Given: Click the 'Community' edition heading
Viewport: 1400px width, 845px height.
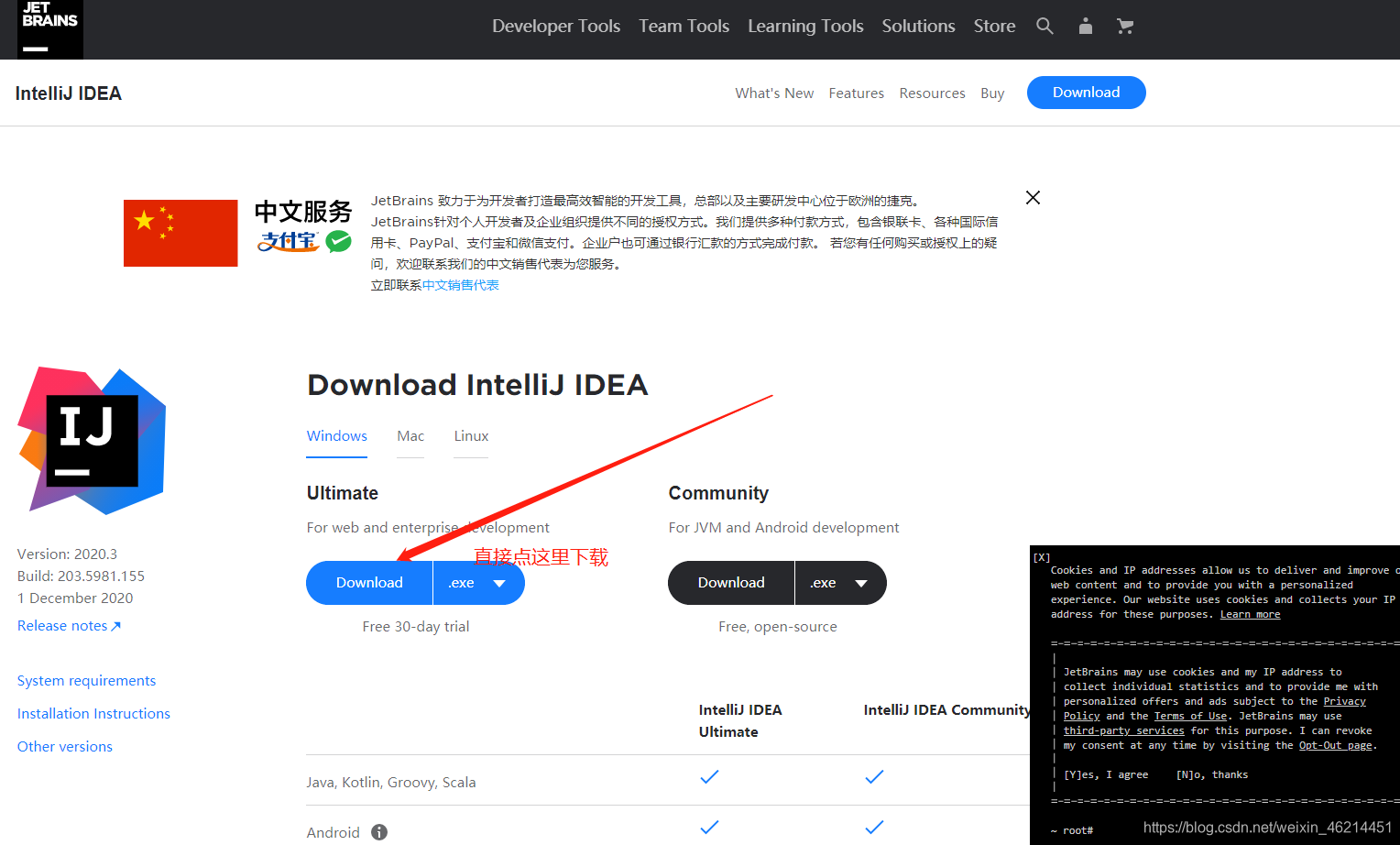Looking at the screenshot, I should (718, 493).
